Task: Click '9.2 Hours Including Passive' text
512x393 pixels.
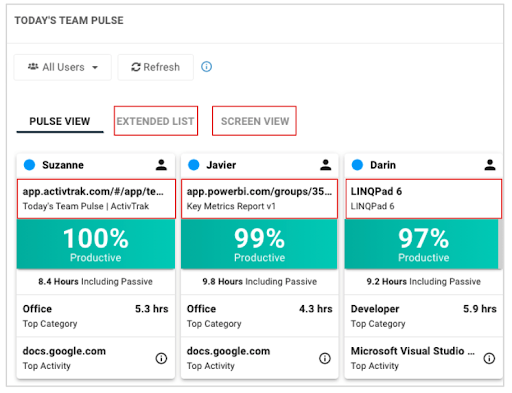Action: pyautogui.click(x=424, y=282)
